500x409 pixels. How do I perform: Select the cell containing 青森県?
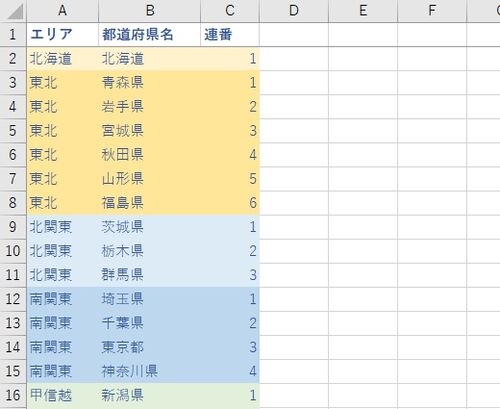click(150, 83)
